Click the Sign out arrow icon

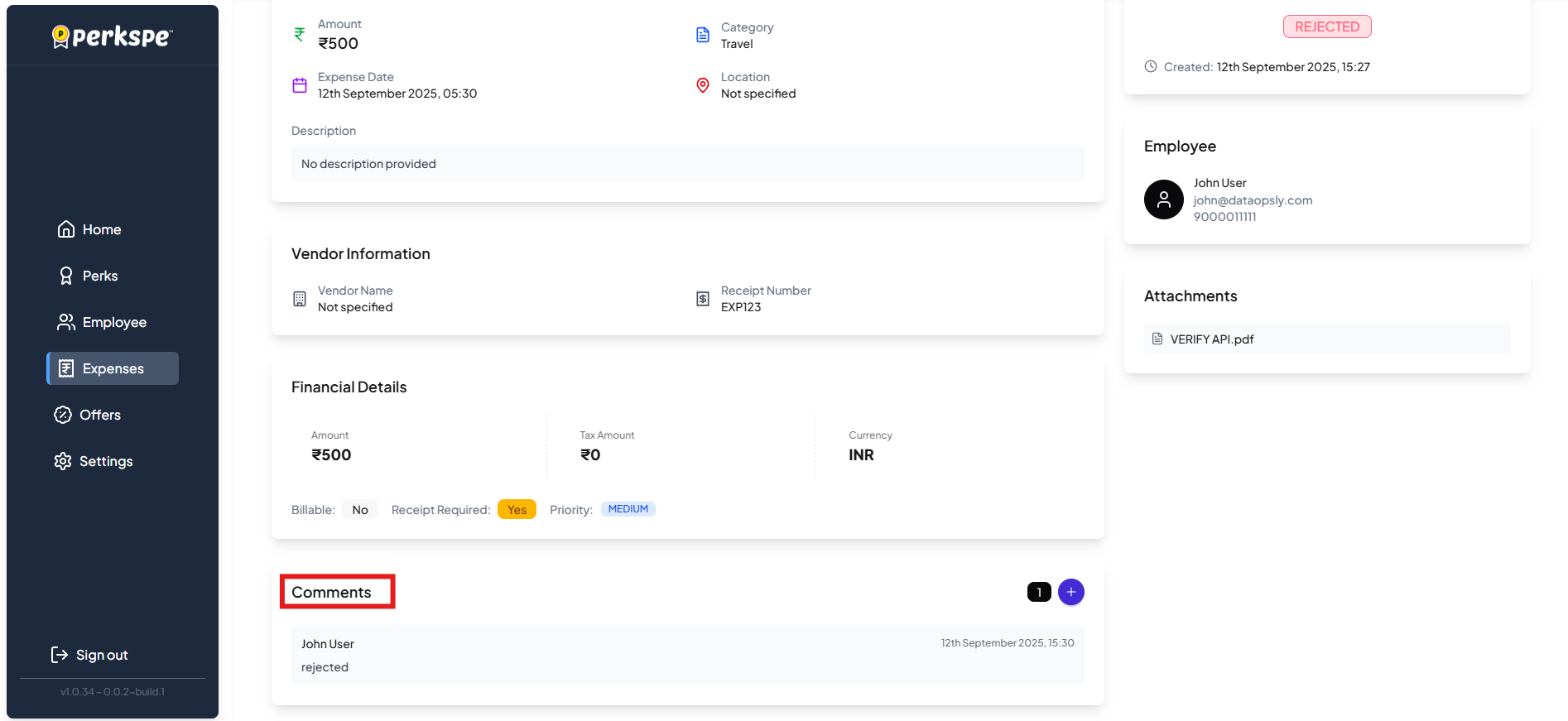click(60, 655)
